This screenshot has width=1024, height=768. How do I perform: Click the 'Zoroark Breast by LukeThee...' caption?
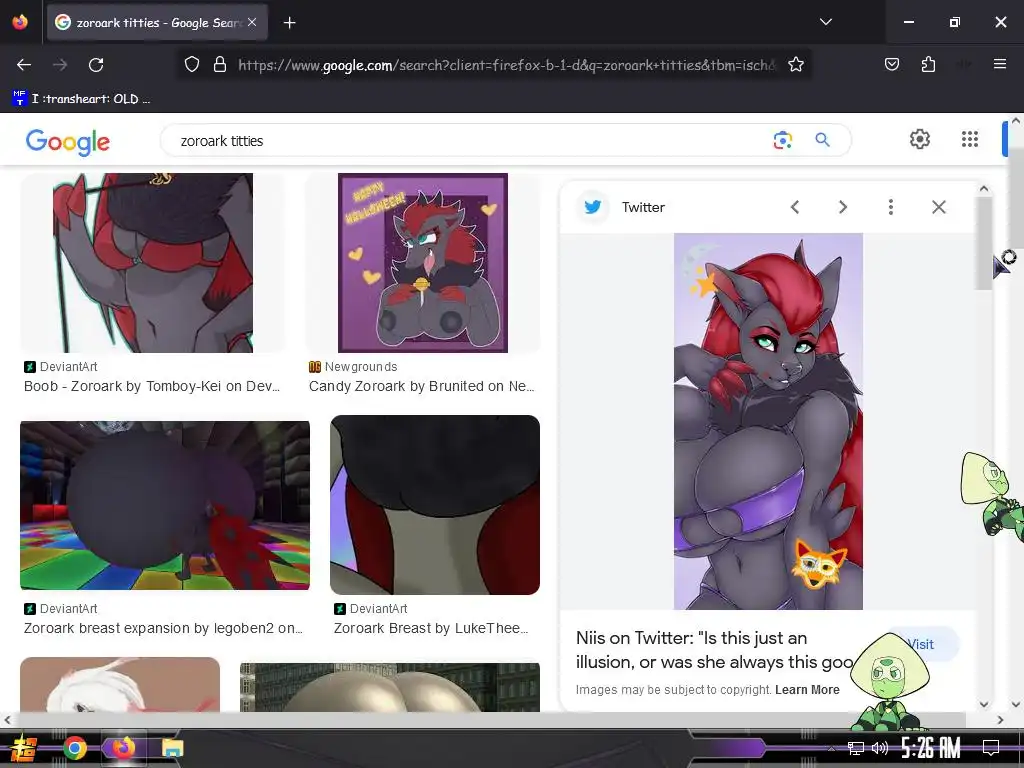tap(431, 628)
